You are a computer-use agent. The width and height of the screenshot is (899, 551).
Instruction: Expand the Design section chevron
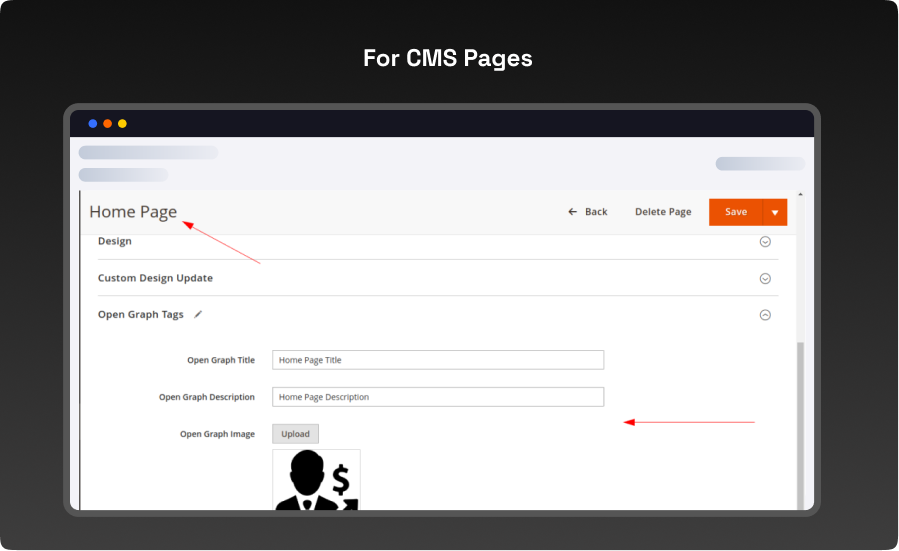(x=765, y=241)
